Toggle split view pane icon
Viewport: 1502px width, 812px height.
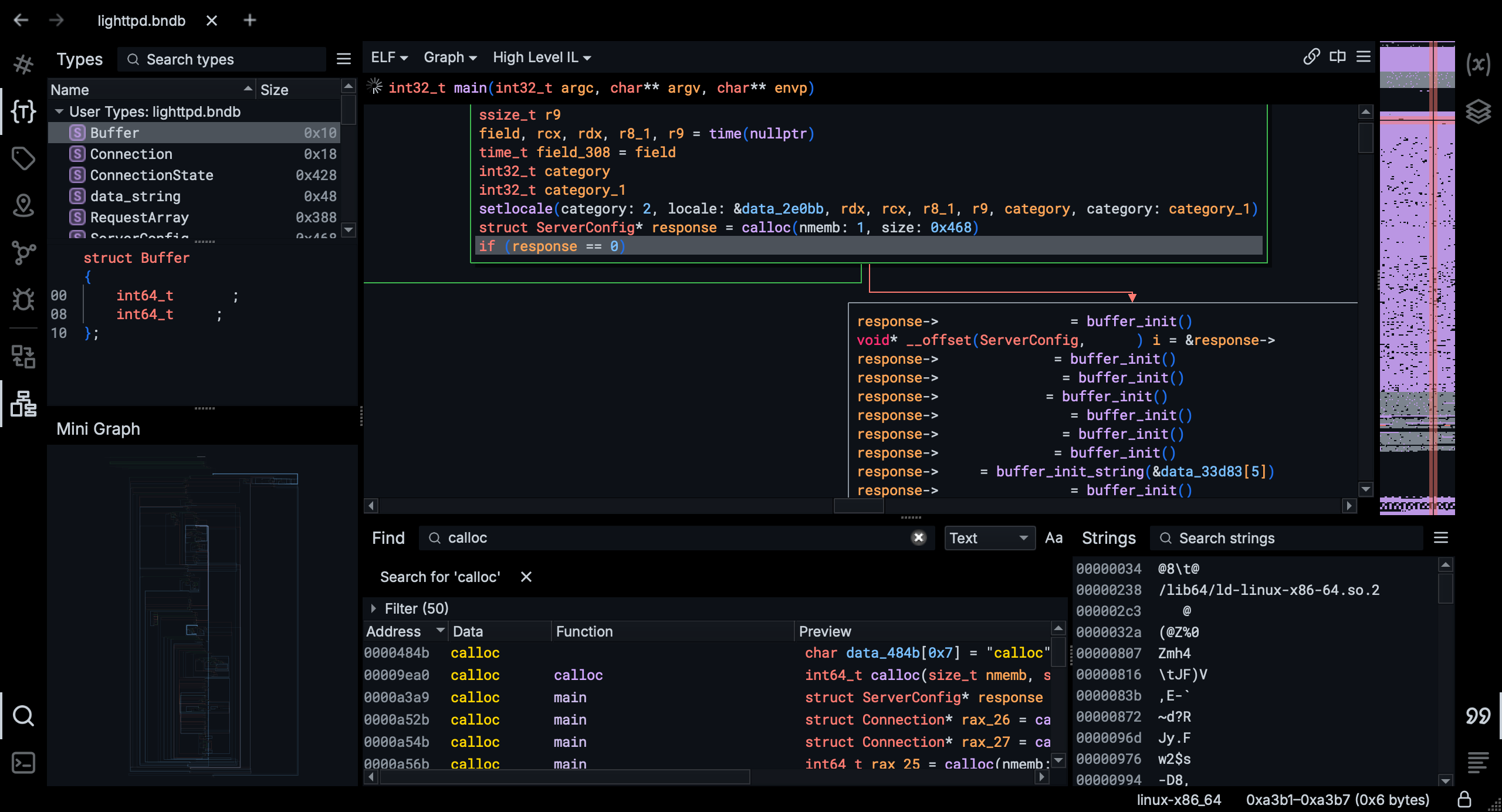[x=1338, y=57]
